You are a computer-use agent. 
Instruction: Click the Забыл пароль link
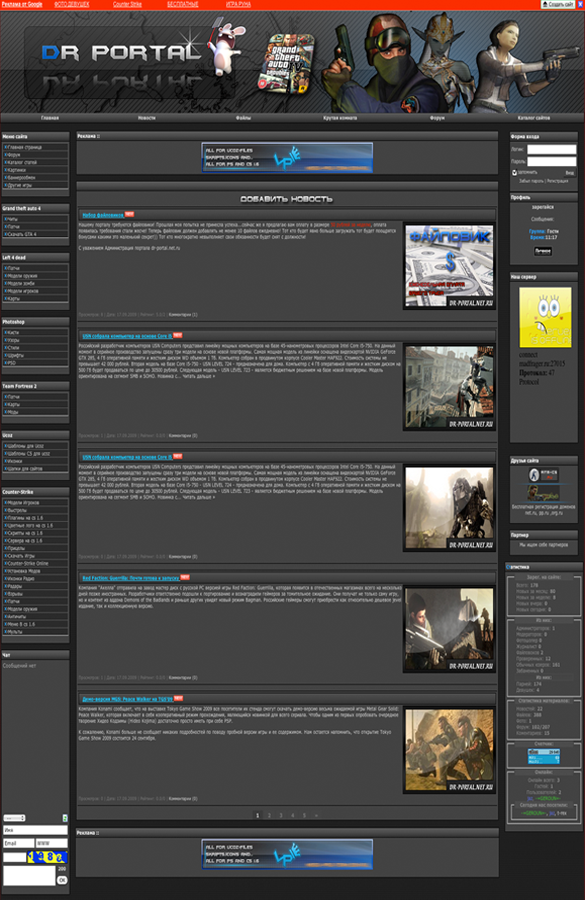(x=531, y=181)
